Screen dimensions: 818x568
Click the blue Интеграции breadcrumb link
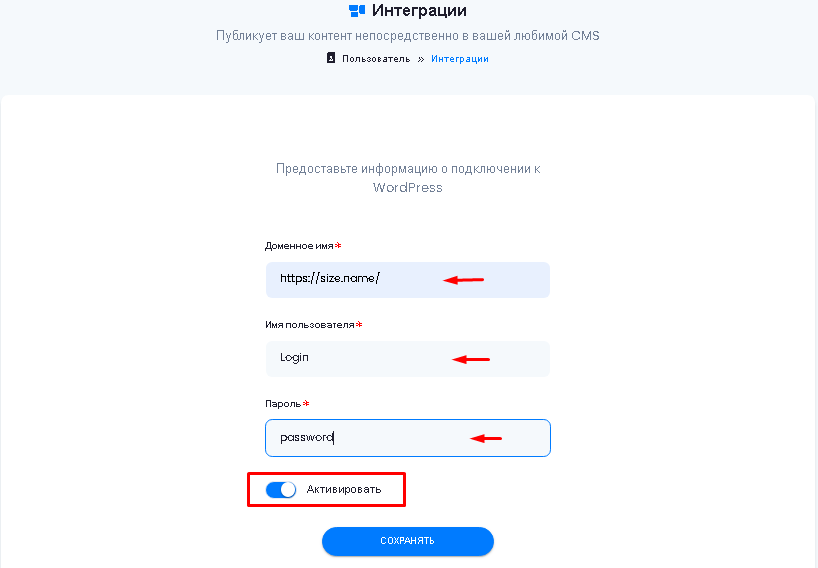[x=460, y=59]
